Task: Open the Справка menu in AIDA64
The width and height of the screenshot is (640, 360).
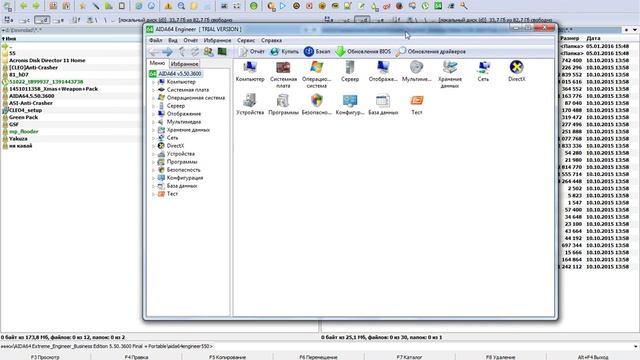Action: tap(271, 40)
